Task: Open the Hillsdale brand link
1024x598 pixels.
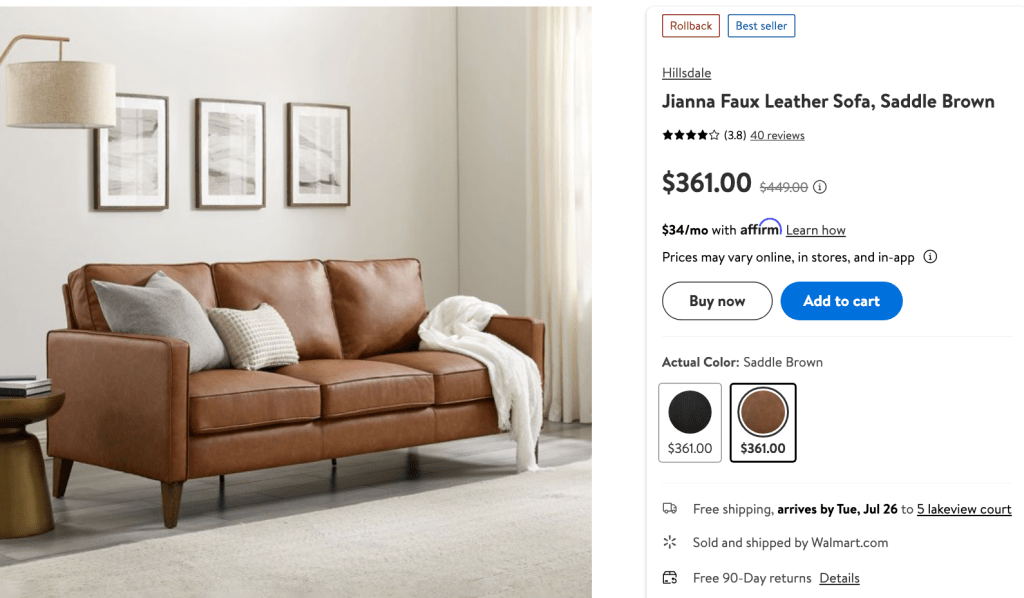Action: pyautogui.click(x=686, y=72)
